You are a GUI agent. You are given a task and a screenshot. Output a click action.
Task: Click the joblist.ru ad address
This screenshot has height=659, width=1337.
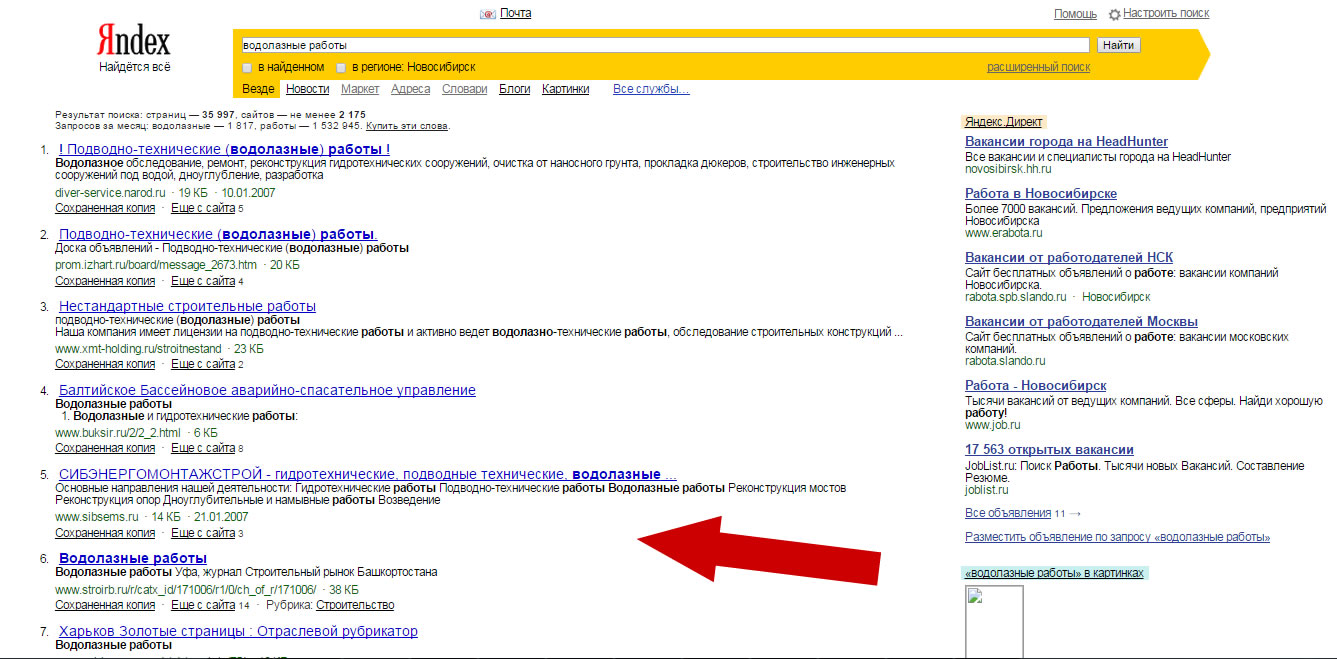click(x=987, y=490)
